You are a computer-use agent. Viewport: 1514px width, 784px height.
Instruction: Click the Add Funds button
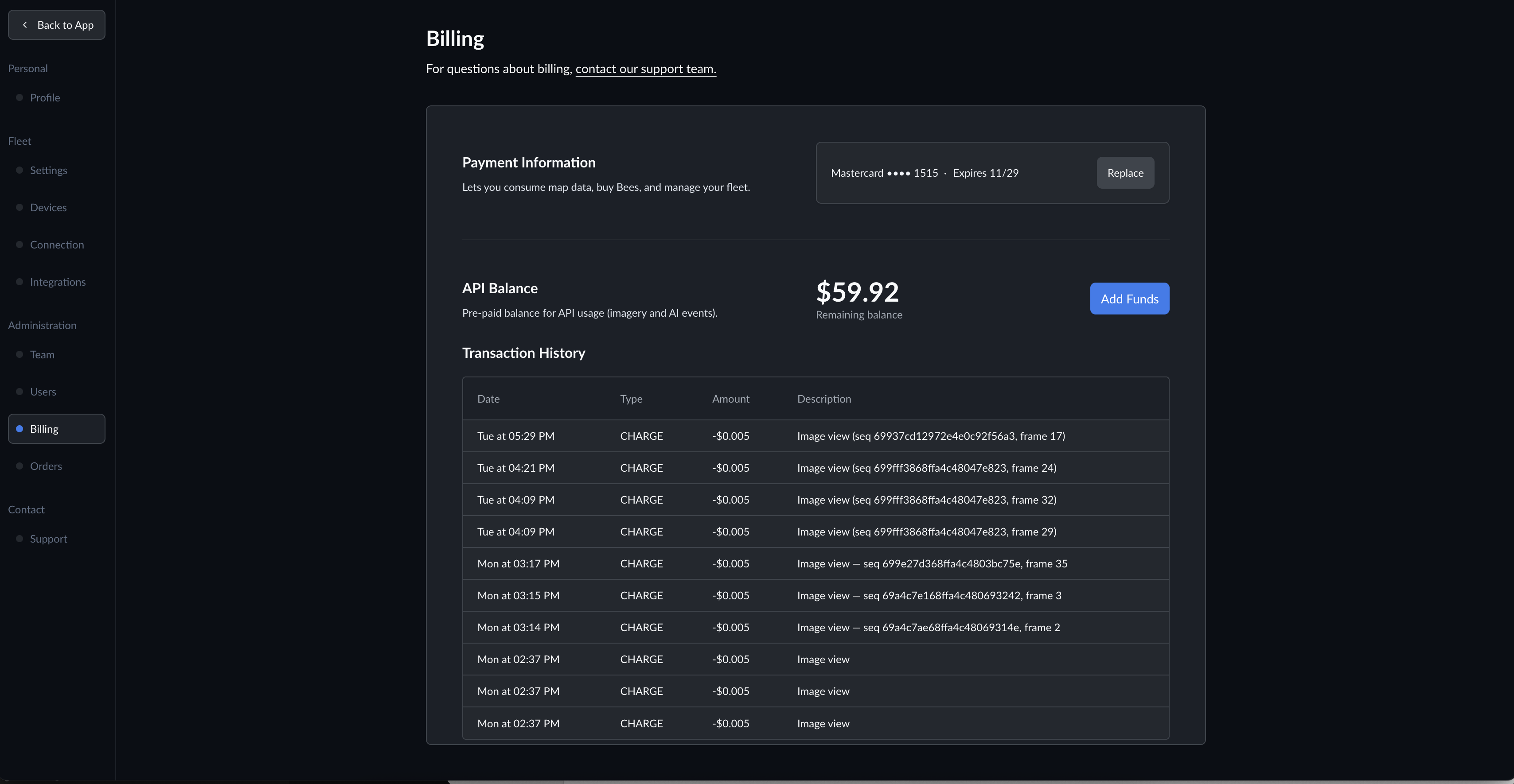(1128, 299)
